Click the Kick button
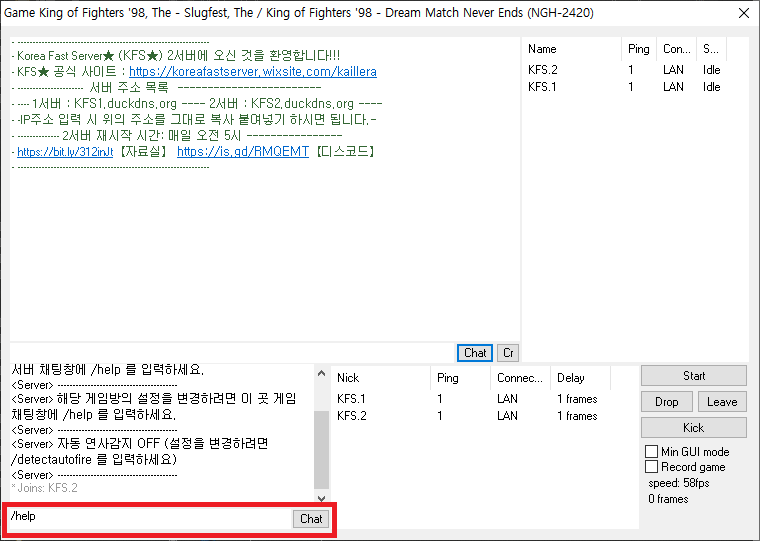Viewport: 760px width, 541px height. coord(694,428)
